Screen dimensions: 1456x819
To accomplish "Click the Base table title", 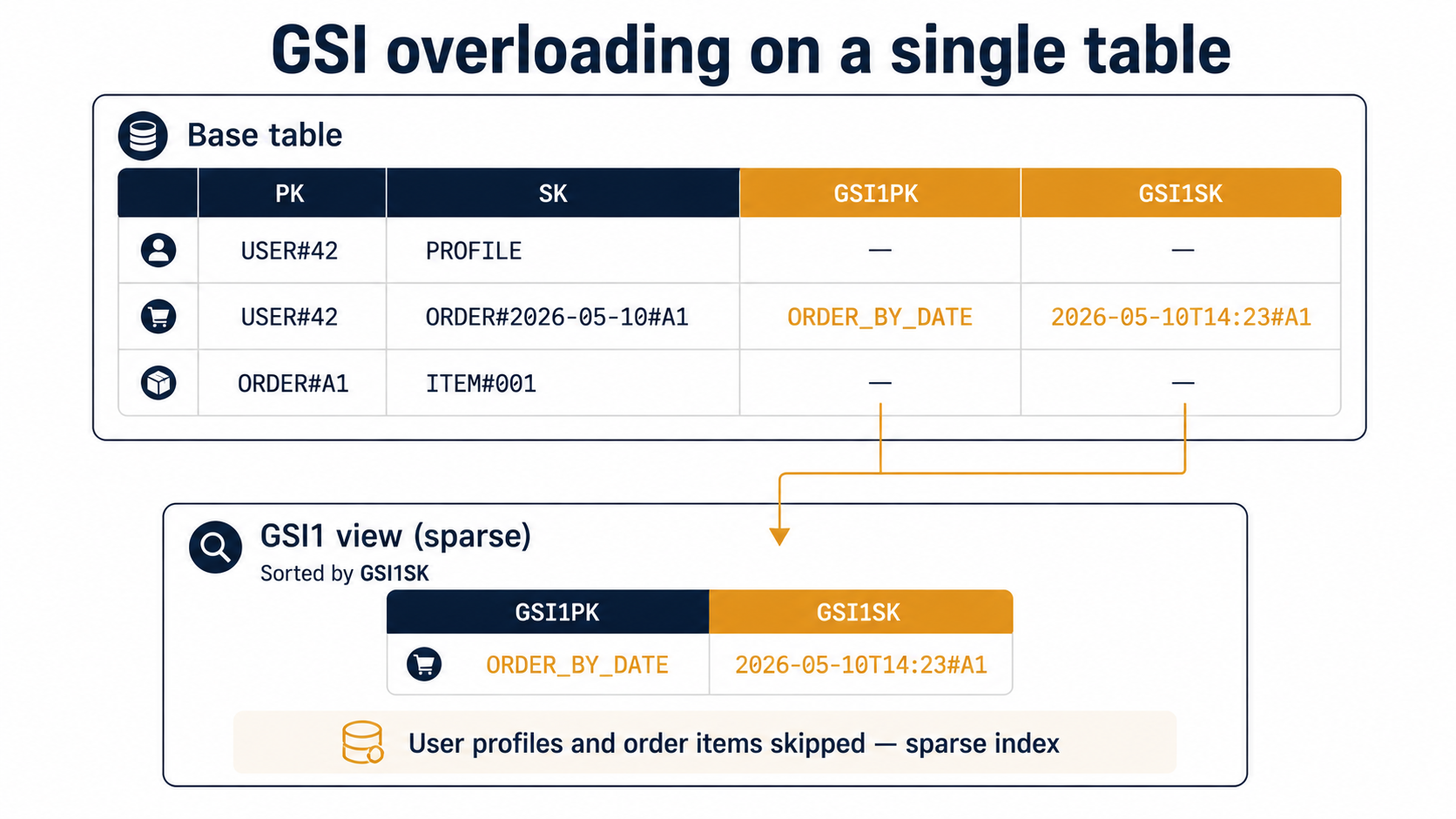I will [265, 136].
